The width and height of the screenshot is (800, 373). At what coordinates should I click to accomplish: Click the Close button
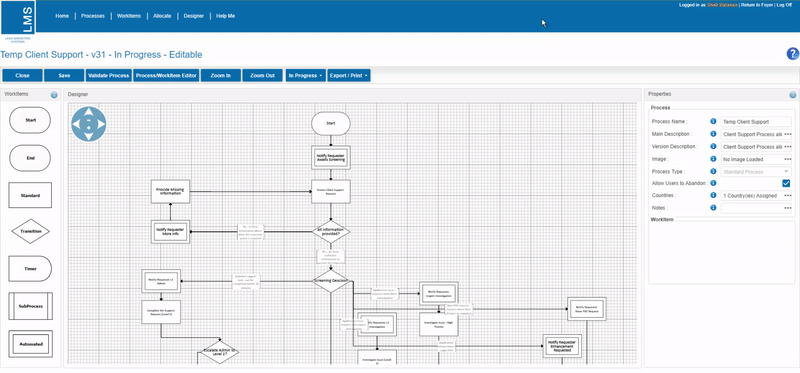[22, 76]
